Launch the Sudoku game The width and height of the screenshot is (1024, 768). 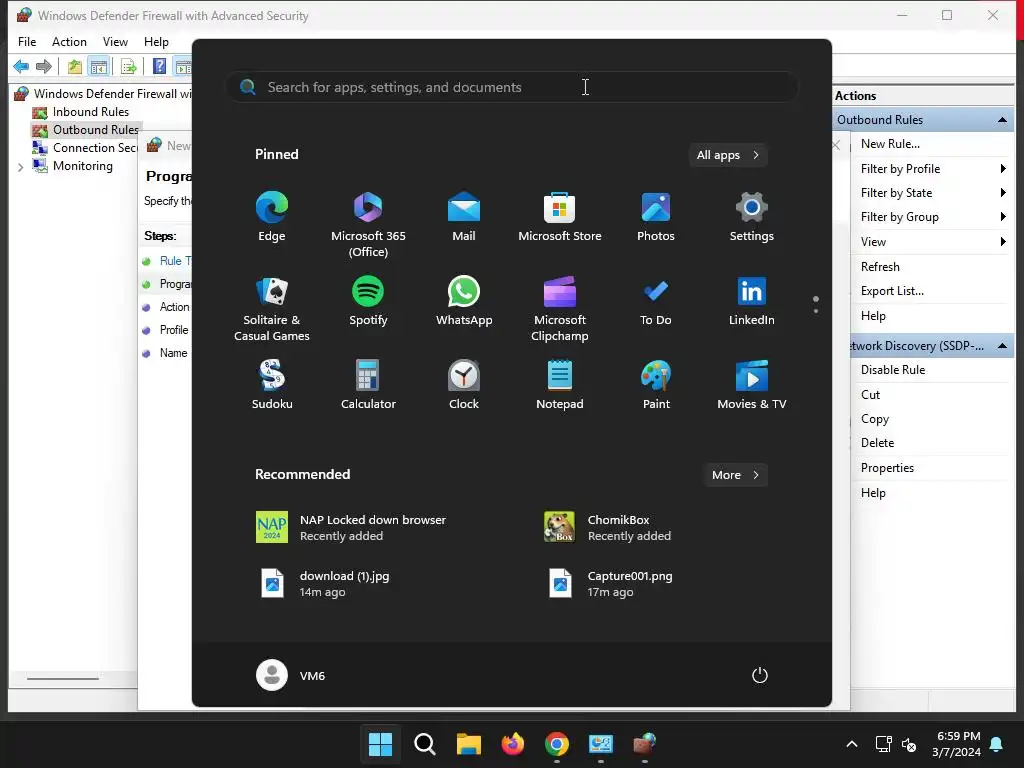point(272,385)
